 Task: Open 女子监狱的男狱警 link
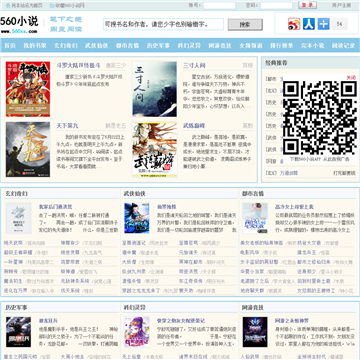coord(260,262)
